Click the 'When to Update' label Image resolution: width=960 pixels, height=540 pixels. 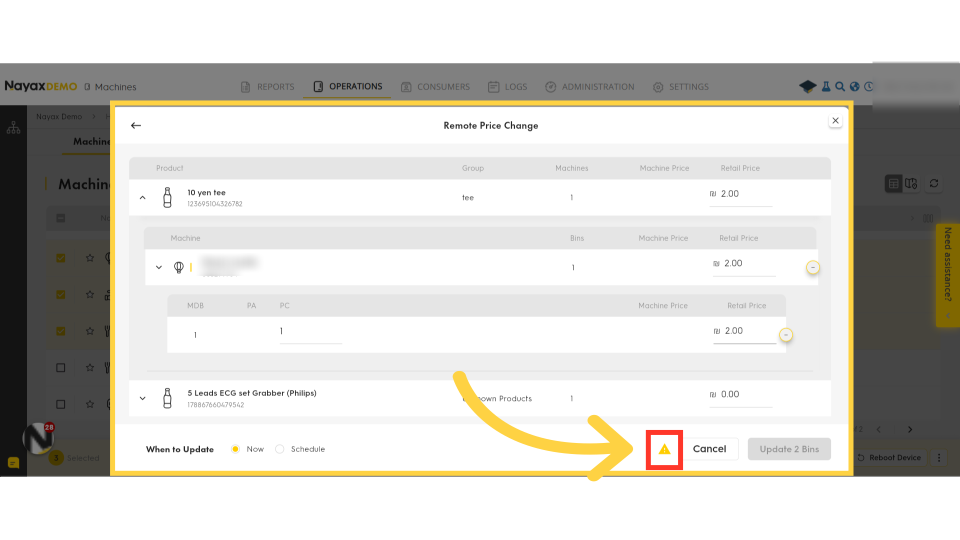(x=179, y=449)
